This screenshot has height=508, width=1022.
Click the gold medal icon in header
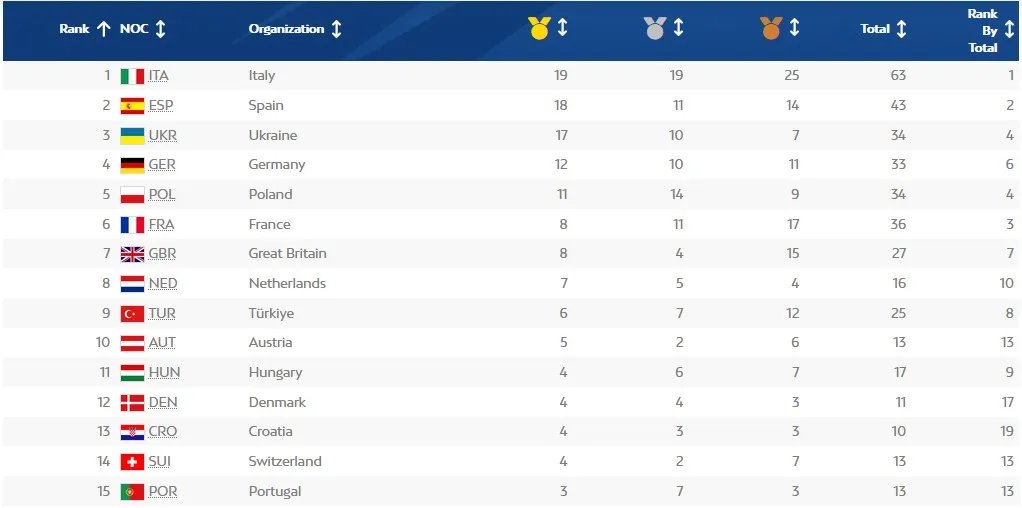pos(539,29)
